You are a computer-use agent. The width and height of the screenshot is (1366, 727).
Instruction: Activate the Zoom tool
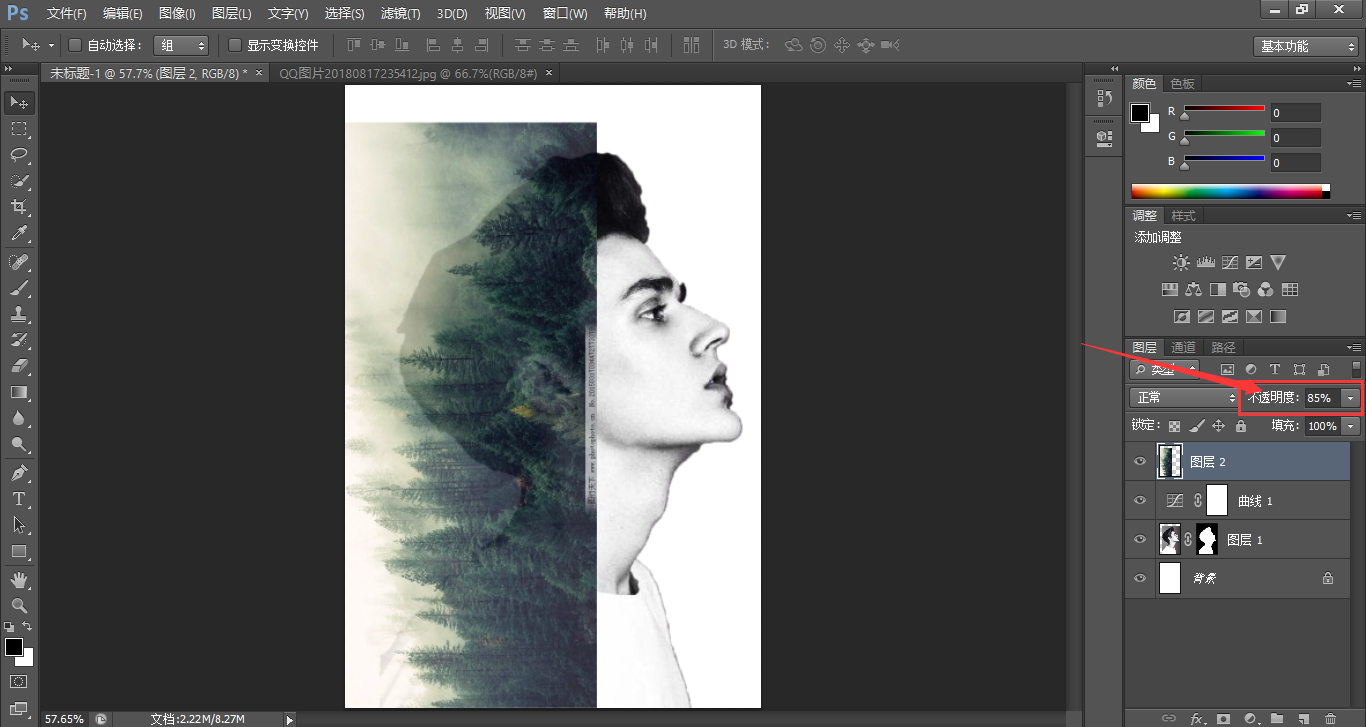(x=19, y=605)
